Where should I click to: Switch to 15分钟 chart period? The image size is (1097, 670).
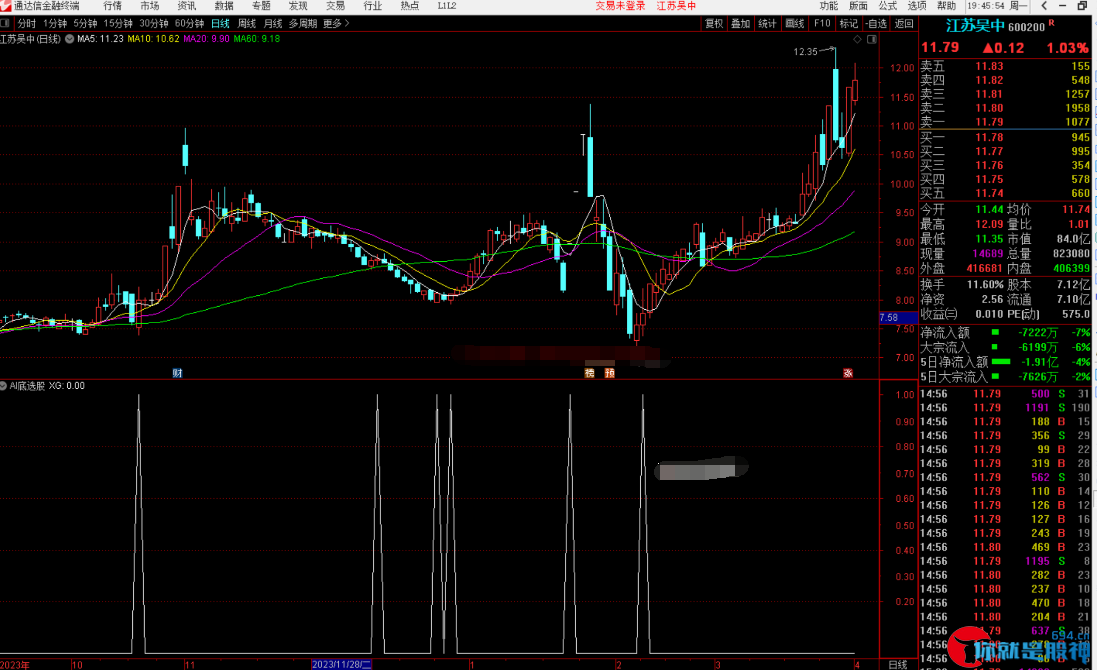(118, 24)
